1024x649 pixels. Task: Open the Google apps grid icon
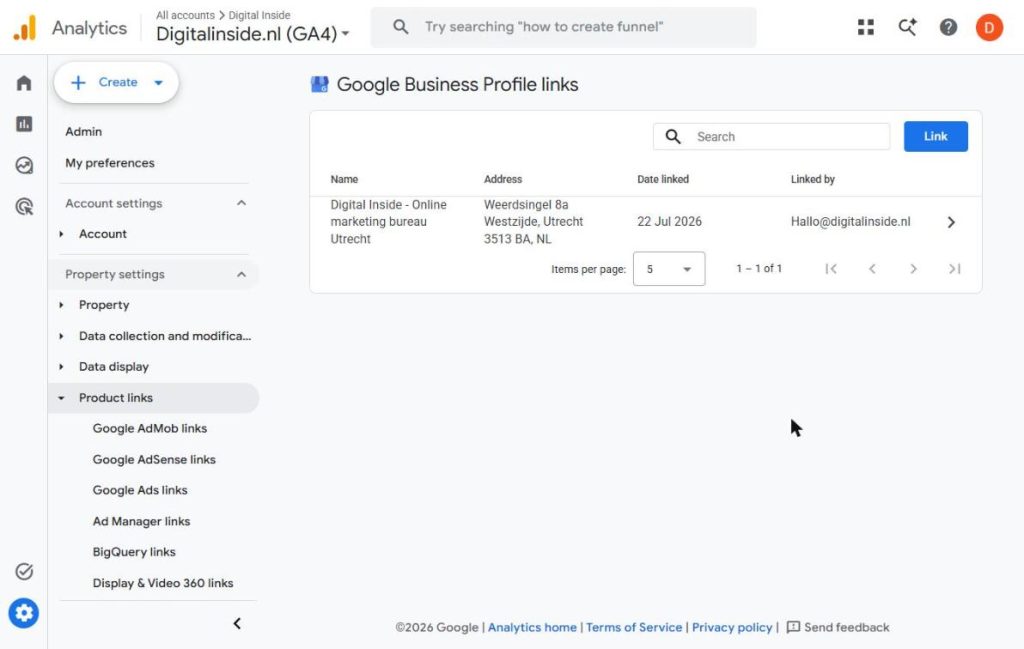tap(866, 27)
